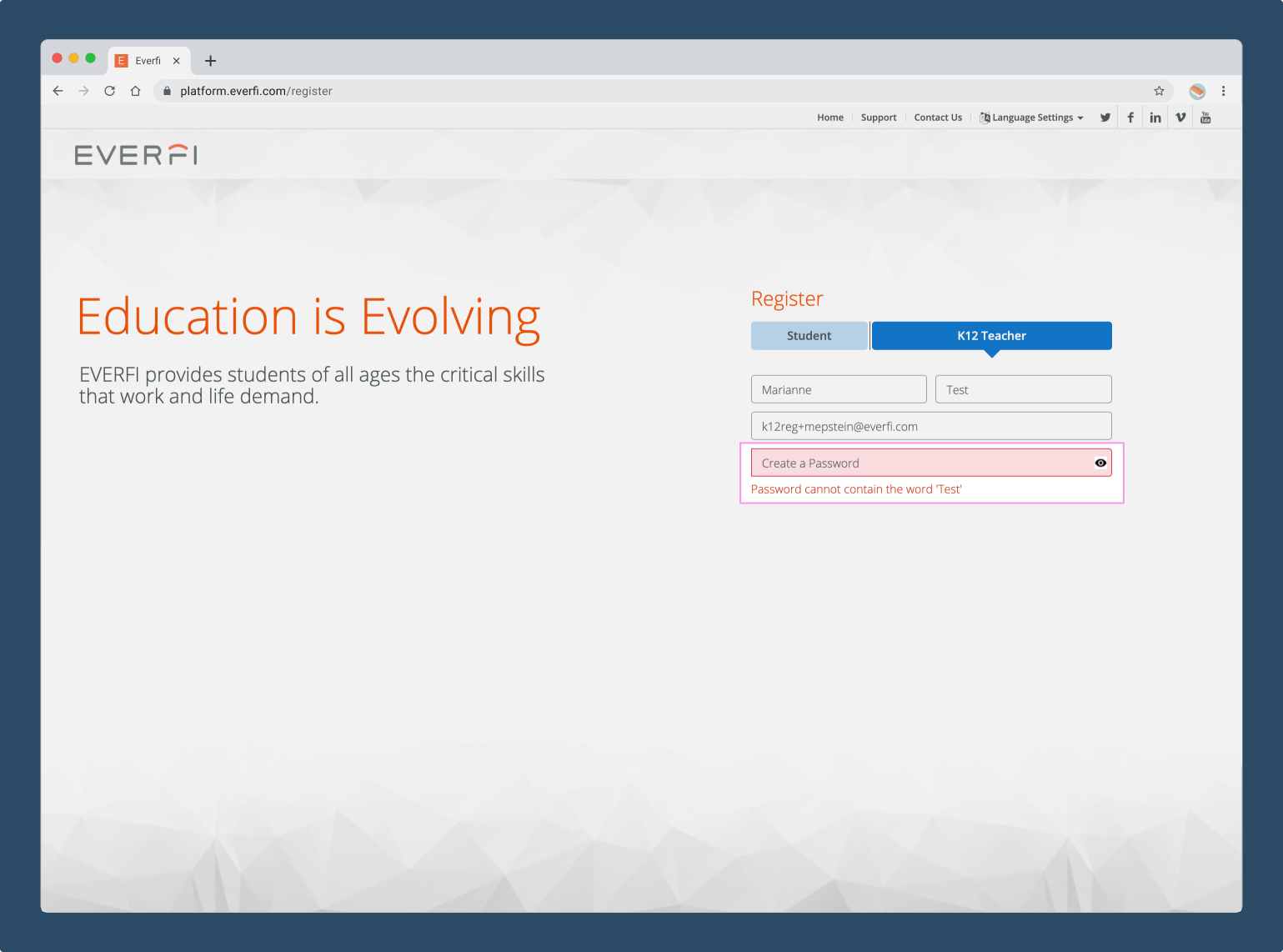Toggle password visibility eye icon
Viewport: 1283px width, 952px height.
click(x=1100, y=463)
